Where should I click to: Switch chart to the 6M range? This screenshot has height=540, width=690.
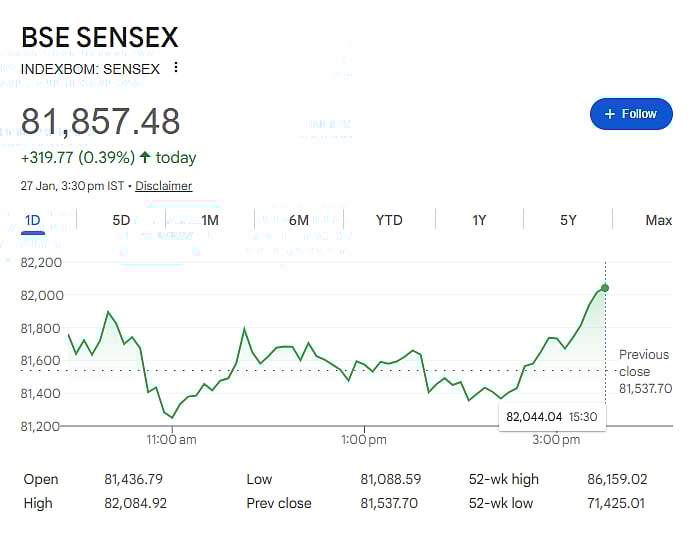point(299,220)
